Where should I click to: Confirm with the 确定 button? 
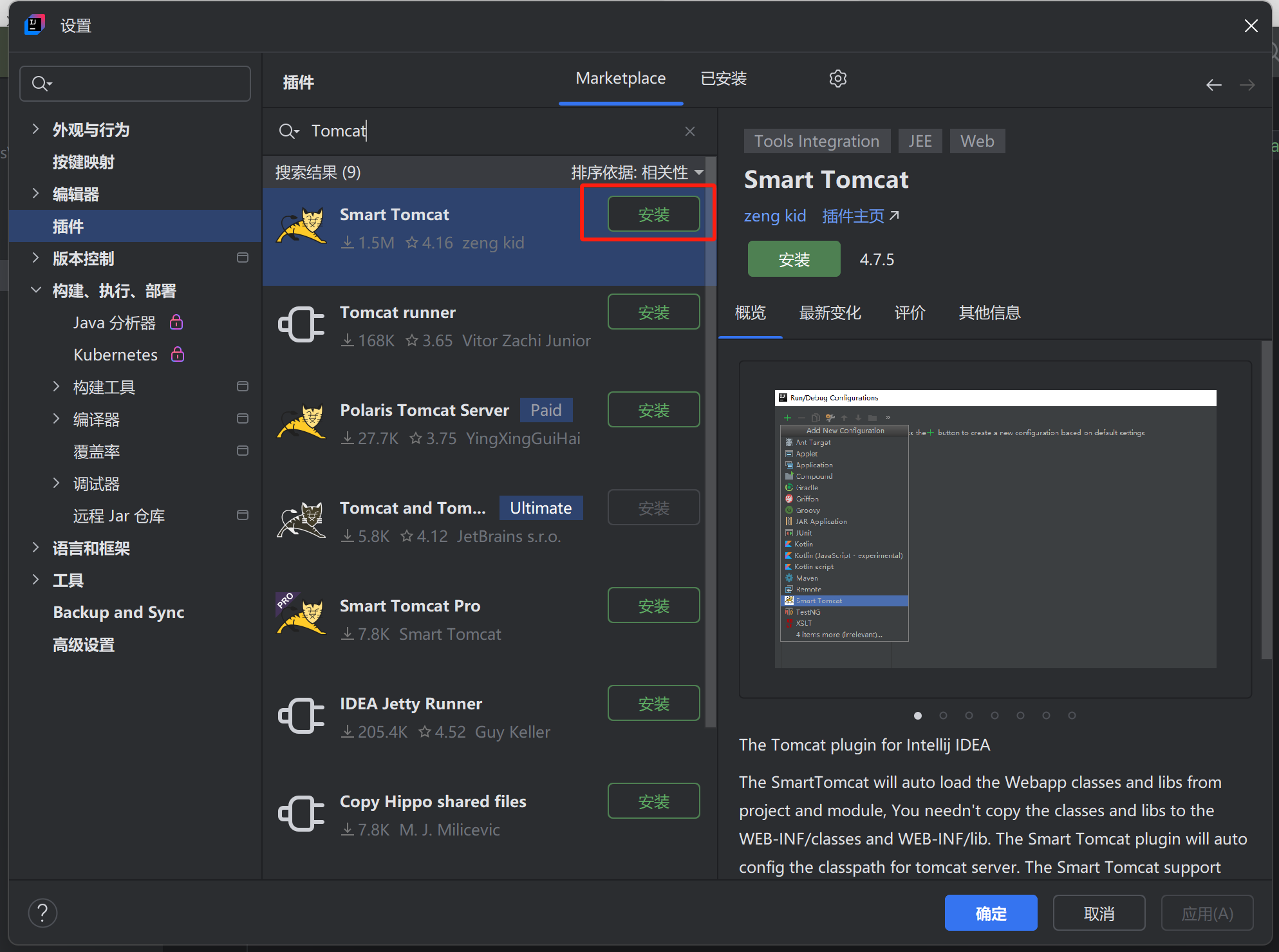click(x=991, y=913)
